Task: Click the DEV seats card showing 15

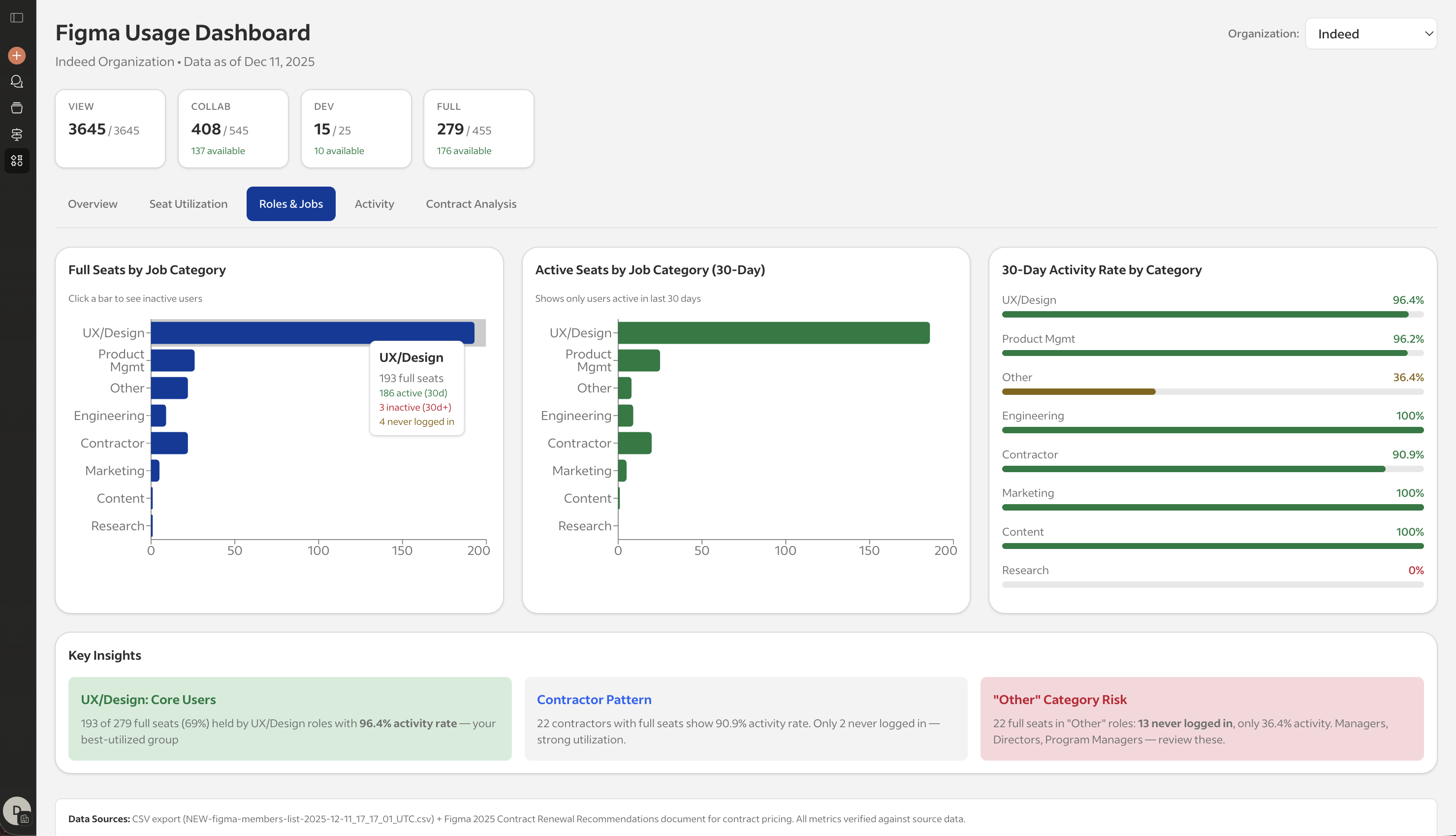Action: (356, 128)
